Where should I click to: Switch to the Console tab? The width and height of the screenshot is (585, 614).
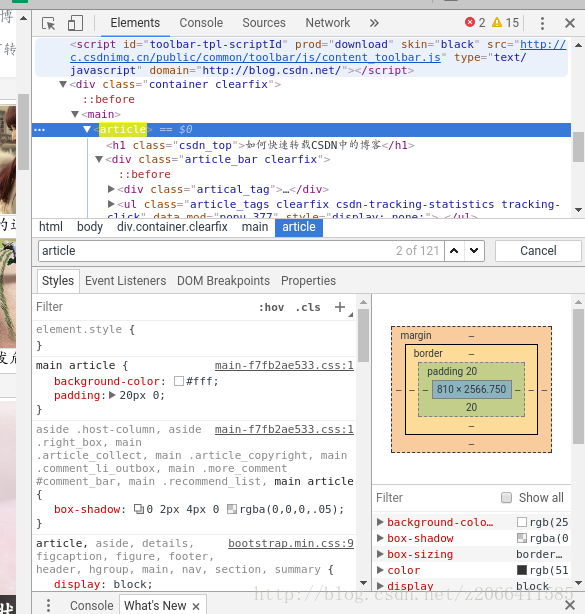[201, 23]
